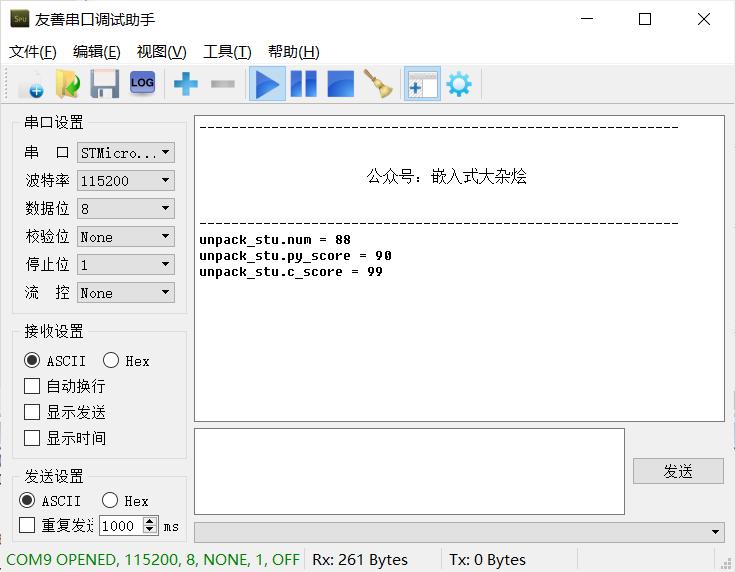
Task: Click the gray minus toolbar icon
Action: coord(223,84)
